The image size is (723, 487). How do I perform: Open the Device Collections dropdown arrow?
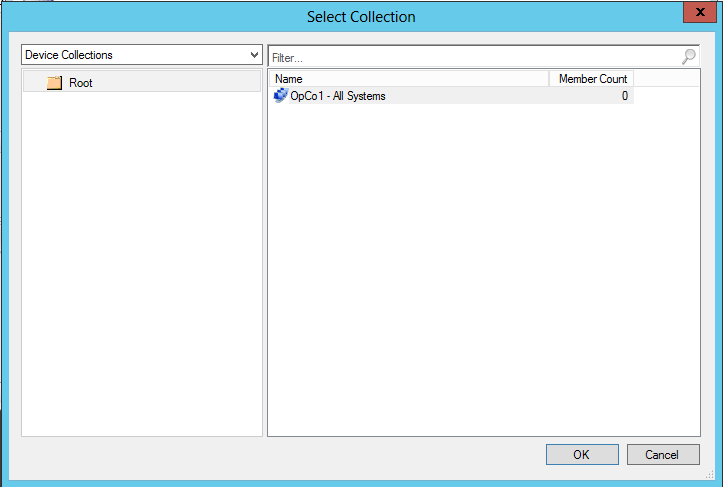(254, 55)
